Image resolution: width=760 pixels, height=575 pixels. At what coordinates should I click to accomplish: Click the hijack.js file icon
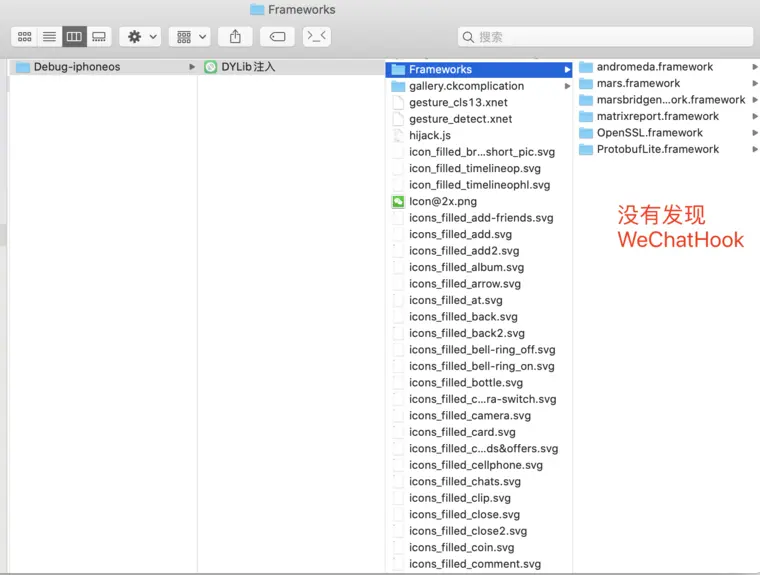click(x=398, y=136)
